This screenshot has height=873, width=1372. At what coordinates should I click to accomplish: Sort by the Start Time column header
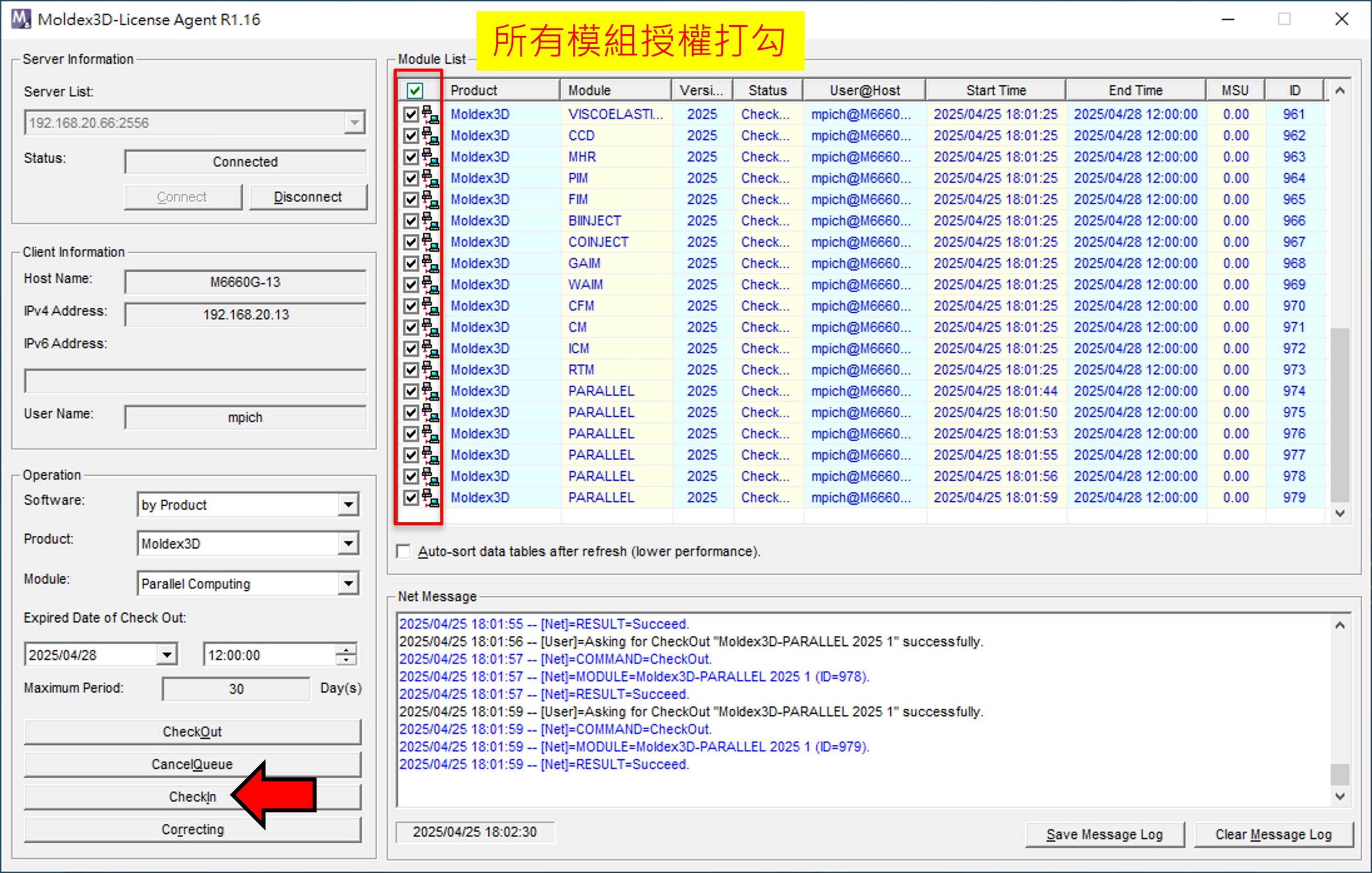996,90
